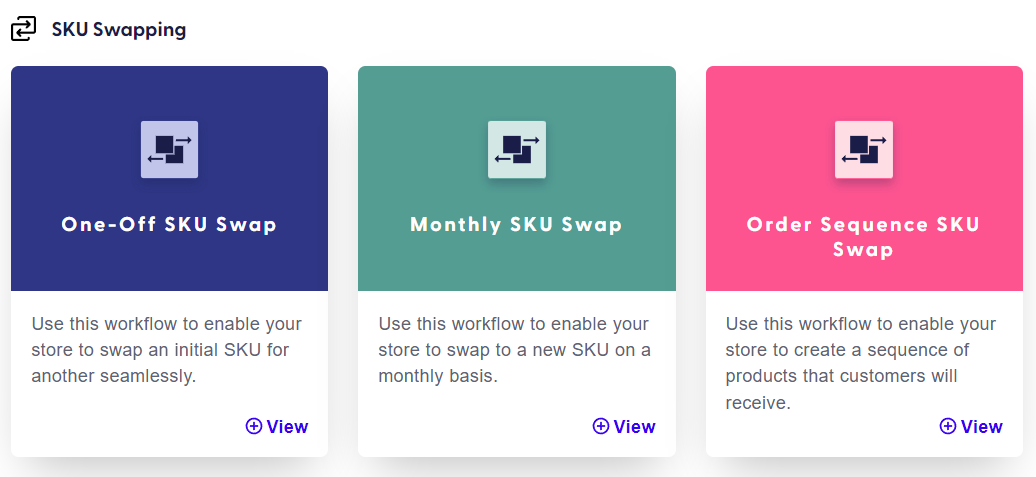Click plus icon beside Order Sequence View

[x=947, y=426]
